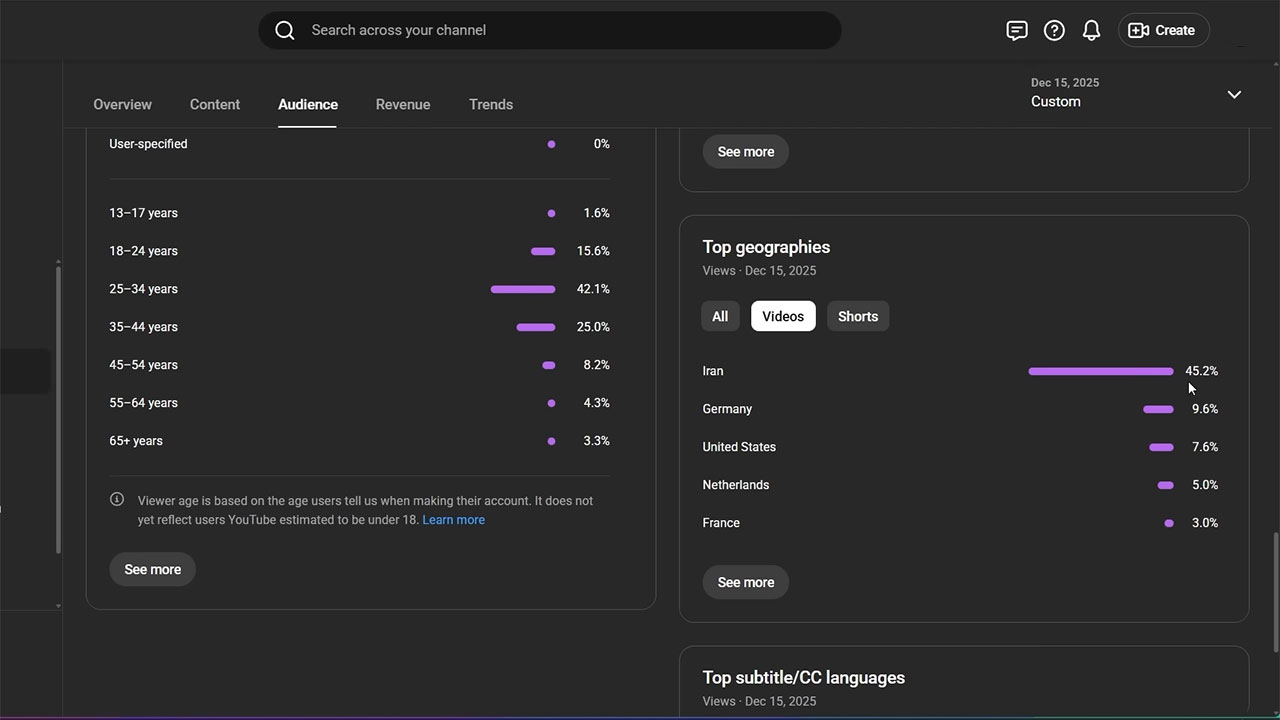The image size is (1280, 720).
Task: Click the Iran percentage bar
Action: (x=1100, y=371)
